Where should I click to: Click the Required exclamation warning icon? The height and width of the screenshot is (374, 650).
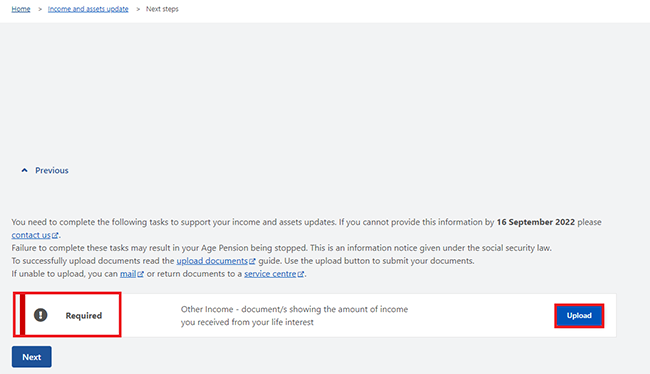(40, 315)
